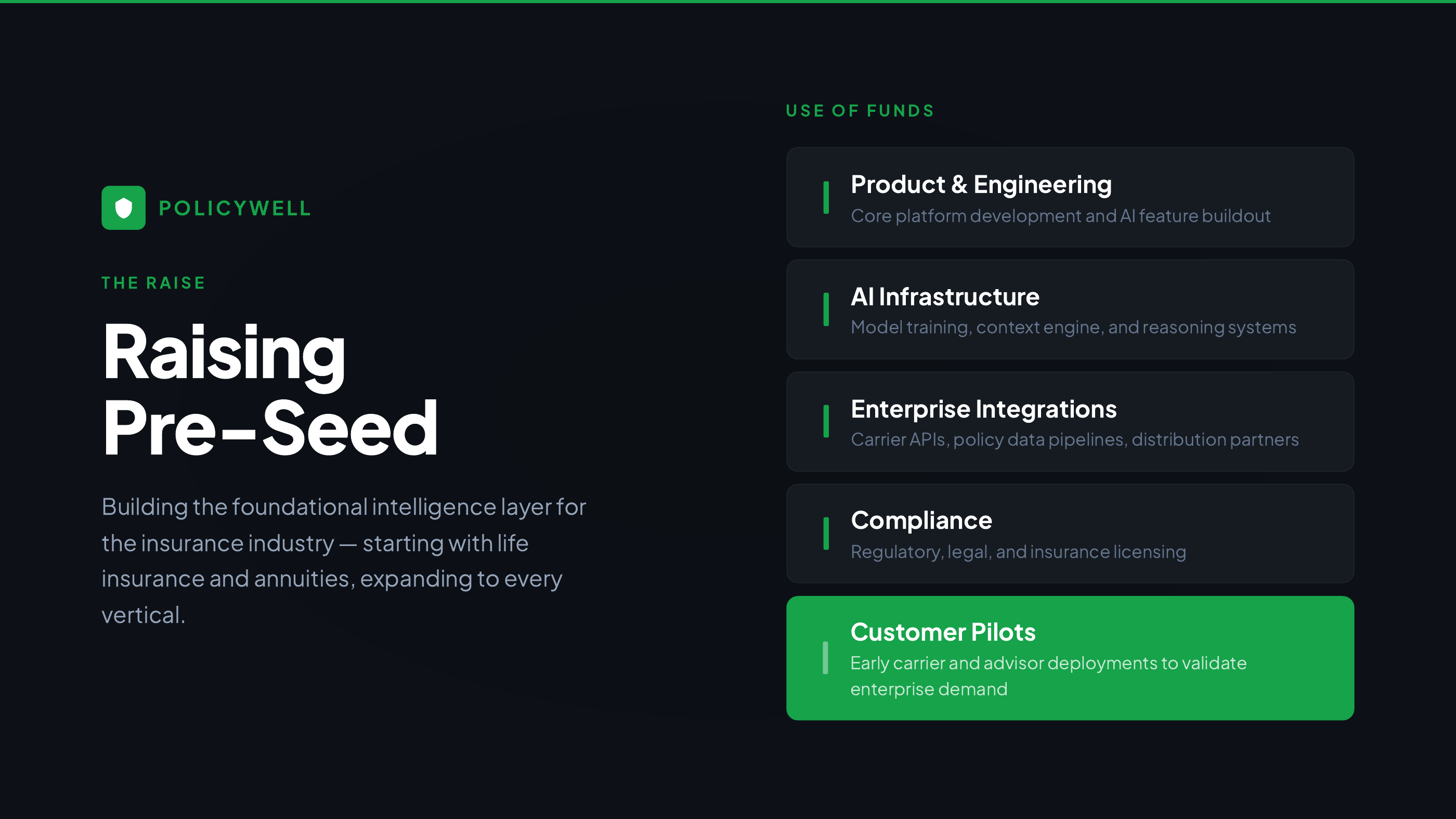Click the green accent bar beside Enterprise Integrations
The width and height of the screenshot is (1456, 819).
pyautogui.click(x=826, y=421)
